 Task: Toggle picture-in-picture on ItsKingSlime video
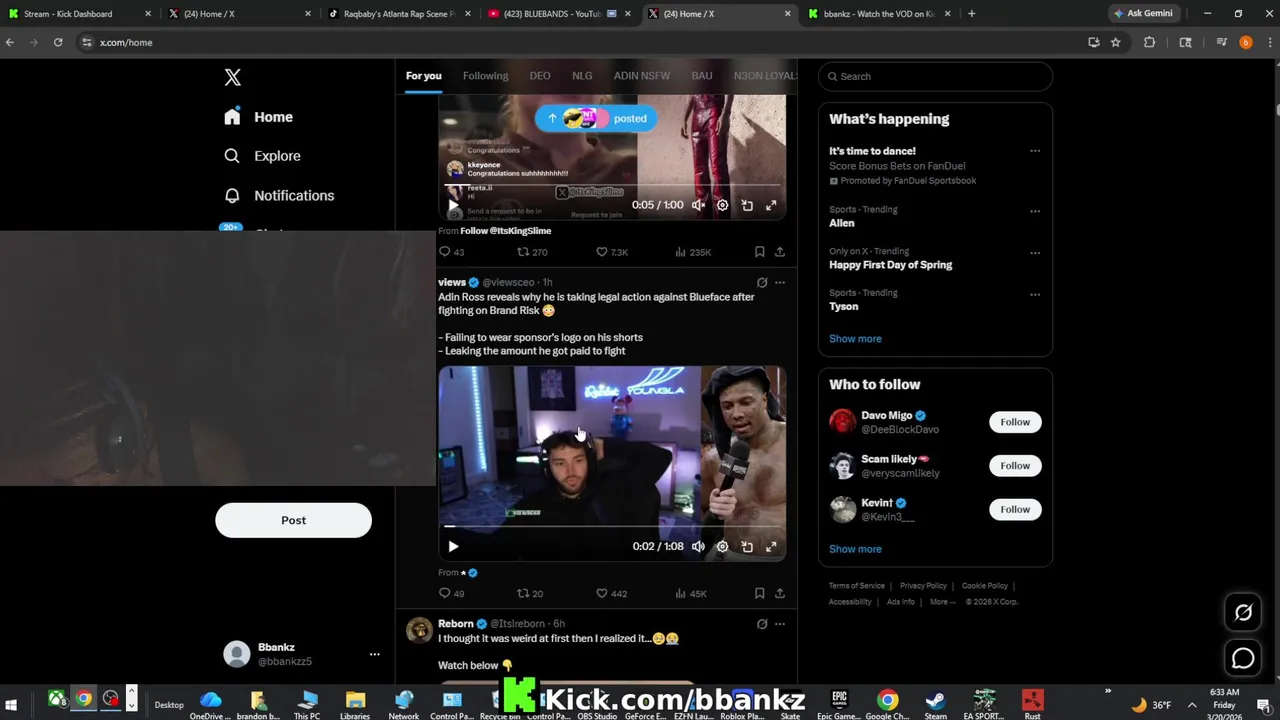pos(747,205)
